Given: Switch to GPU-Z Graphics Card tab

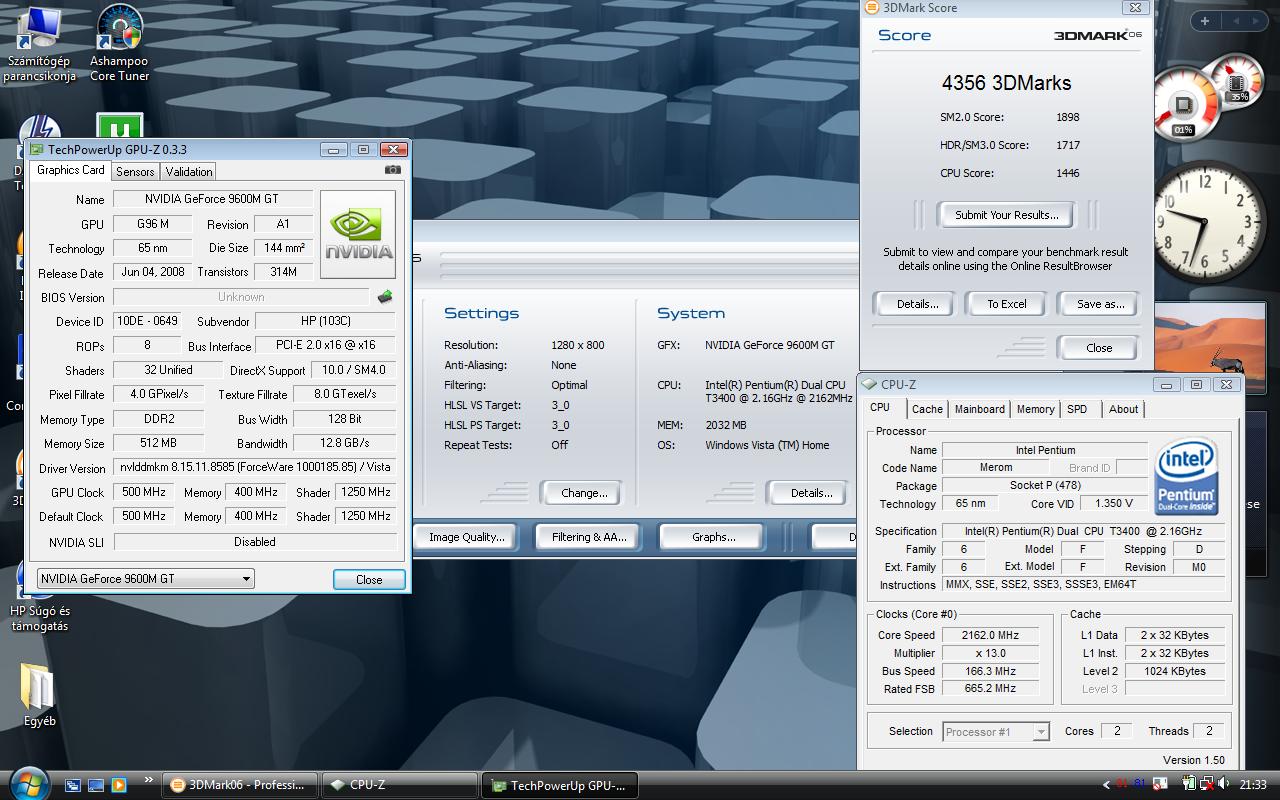Looking at the screenshot, I should tap(70, 170).
